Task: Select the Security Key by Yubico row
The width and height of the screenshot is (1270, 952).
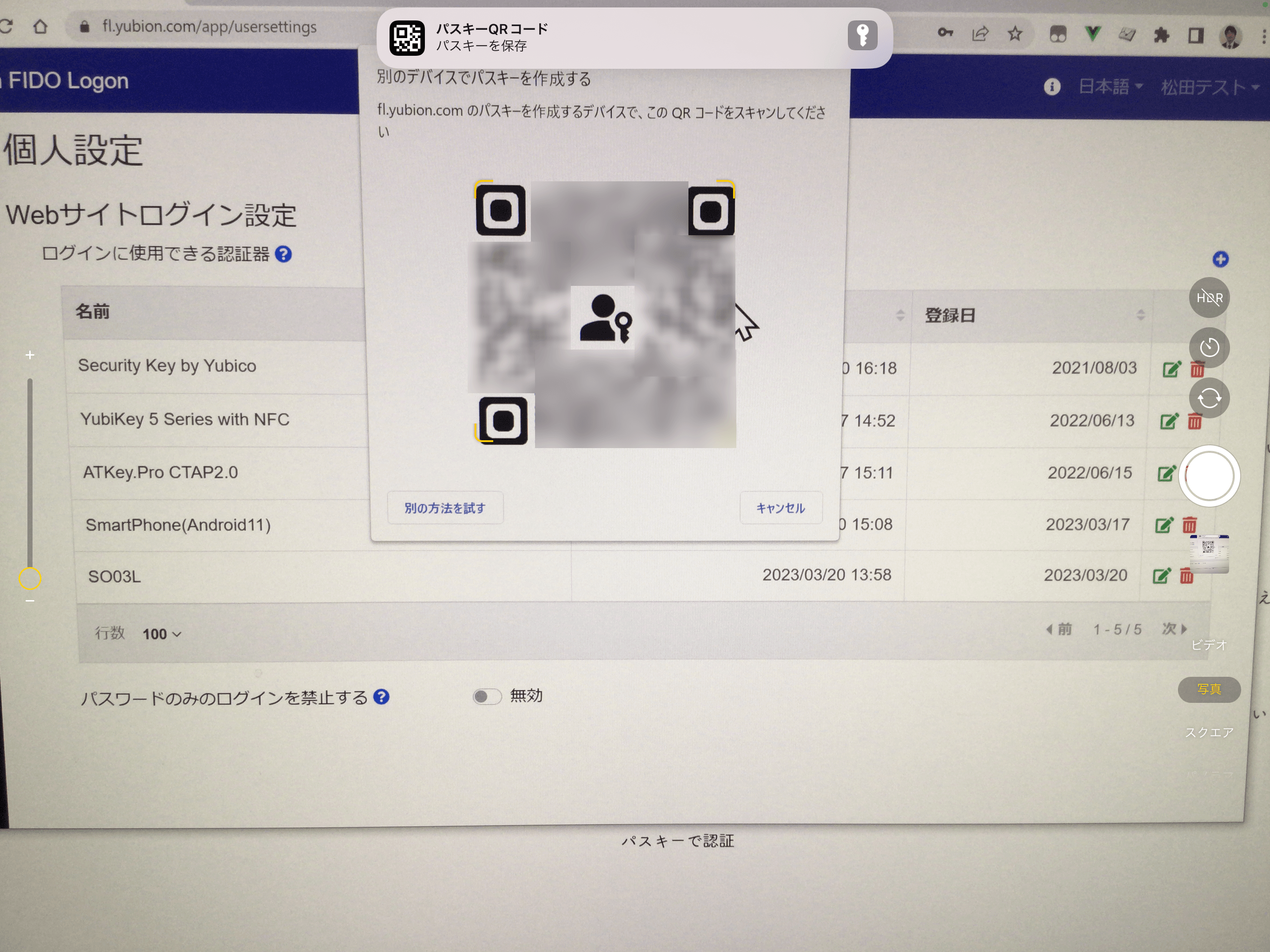Action: [x=167, y=366]
